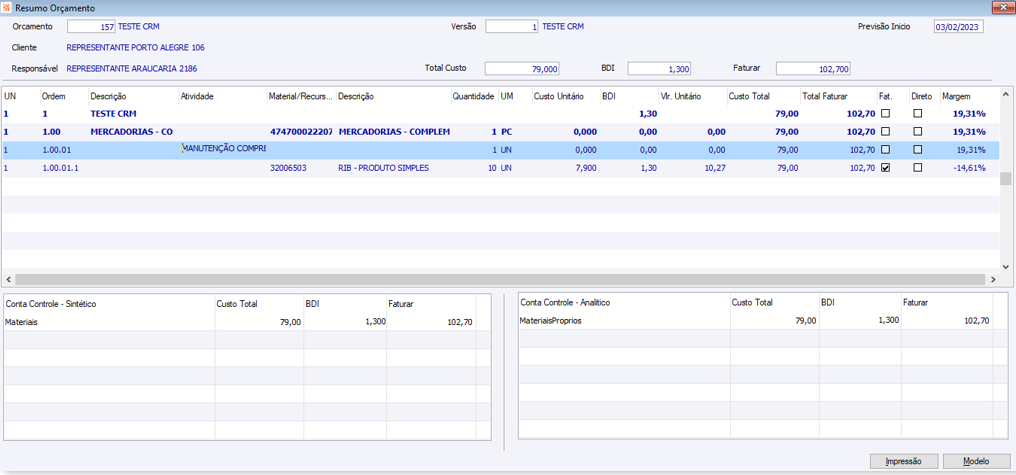
Task: Click the Quantidade column header
Action: pos(472,96)
